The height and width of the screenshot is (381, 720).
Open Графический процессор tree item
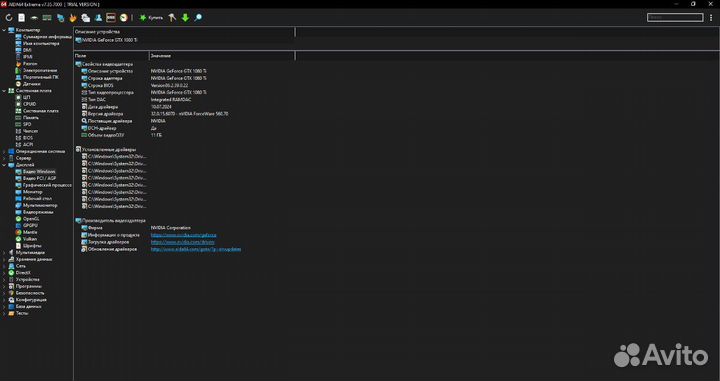coord(44,185)
